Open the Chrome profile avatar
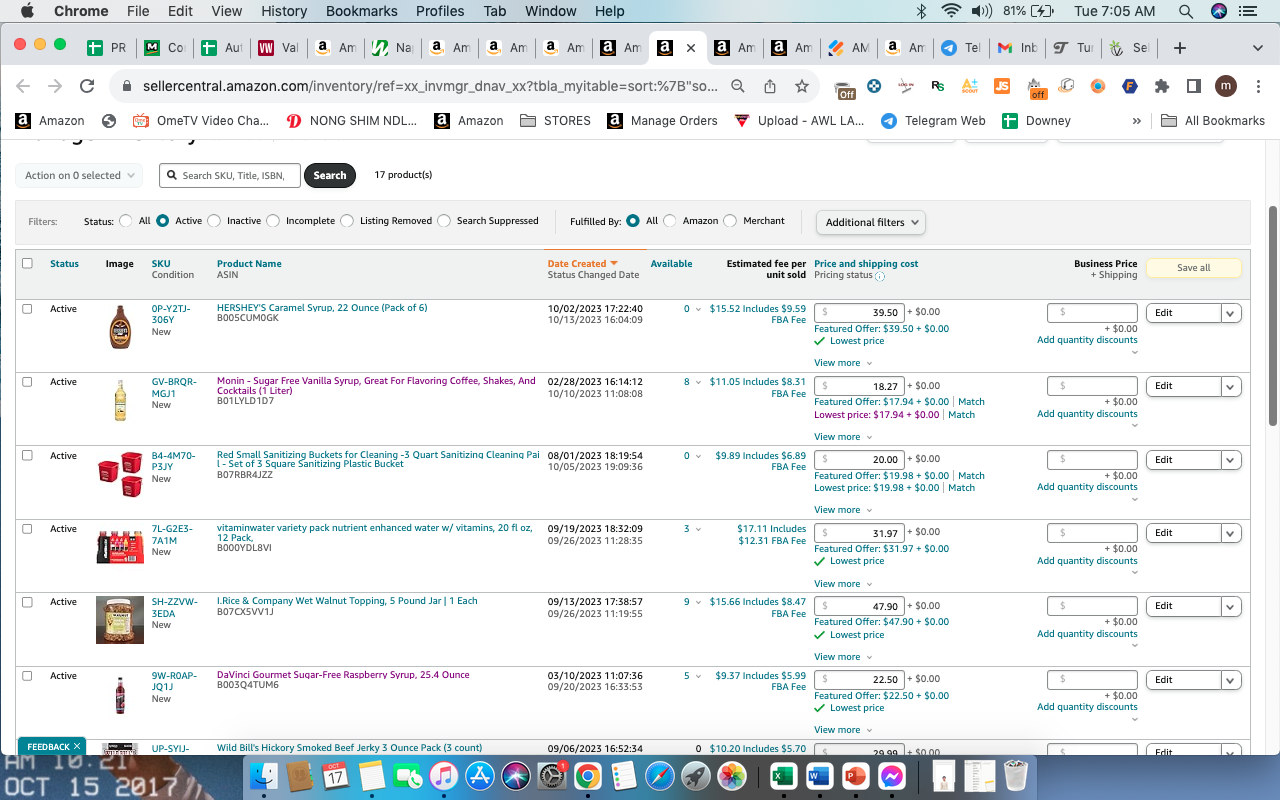This screenshot has height=800, width=1280. coord(1226,86)
